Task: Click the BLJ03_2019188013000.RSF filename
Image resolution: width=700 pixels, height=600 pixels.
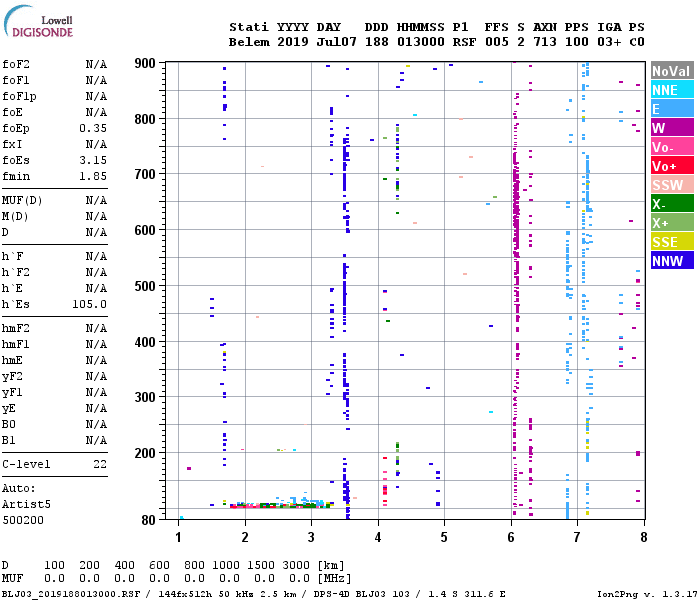Action: 71,594
